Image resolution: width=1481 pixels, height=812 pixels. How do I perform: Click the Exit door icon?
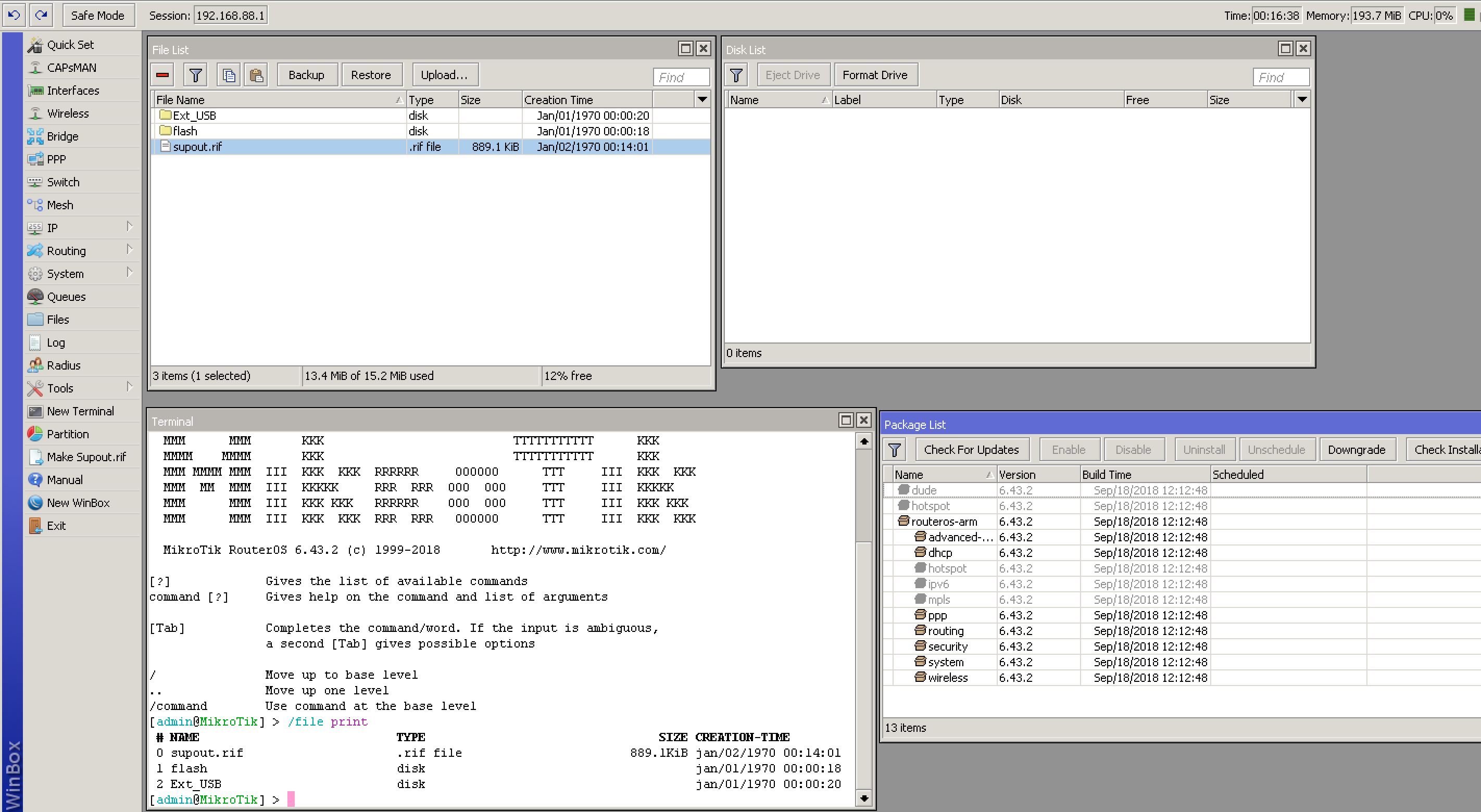point(35,526)
